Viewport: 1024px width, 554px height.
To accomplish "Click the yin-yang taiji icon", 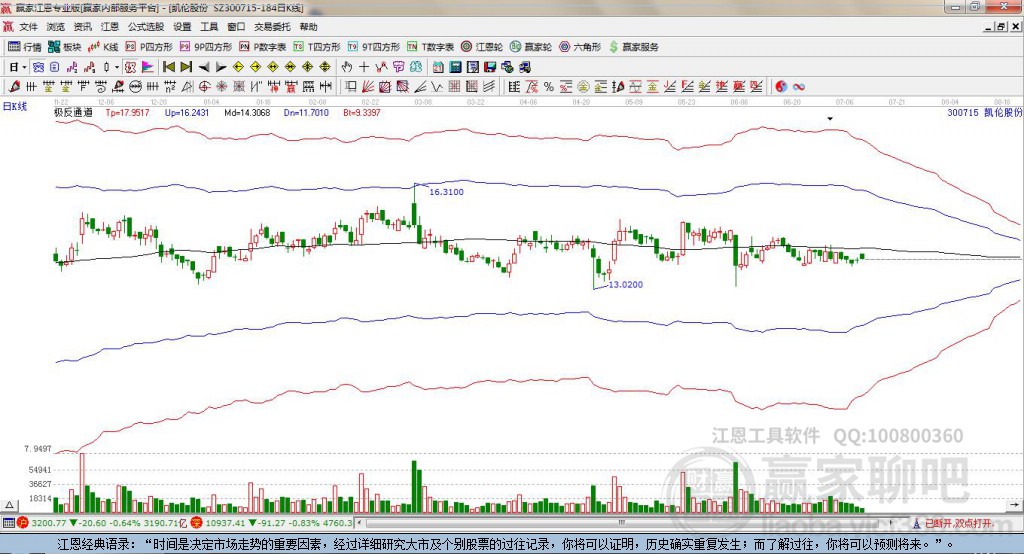I will pos(781,86).
